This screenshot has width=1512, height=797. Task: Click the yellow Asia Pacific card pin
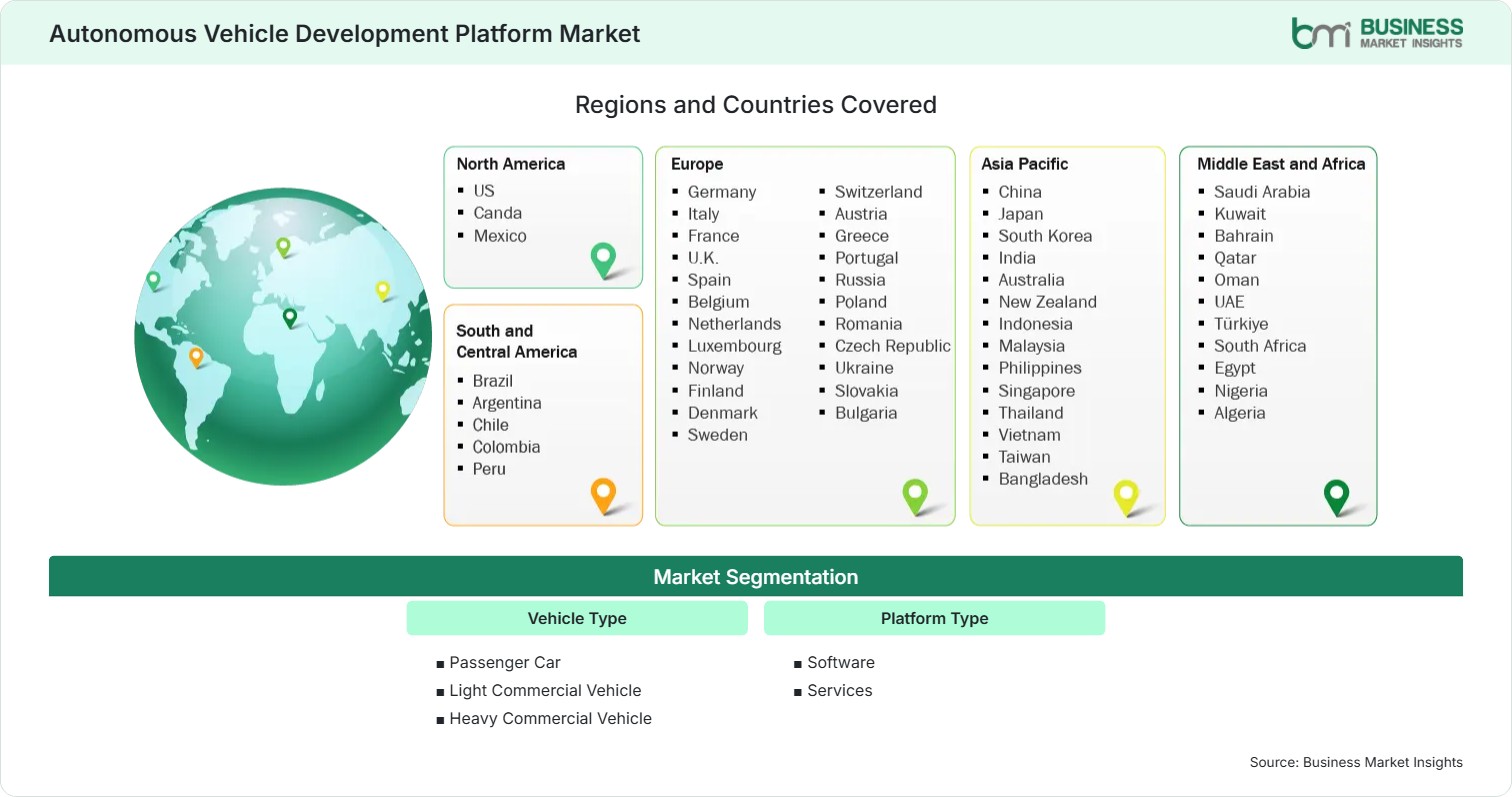[x=1126, y=498]
